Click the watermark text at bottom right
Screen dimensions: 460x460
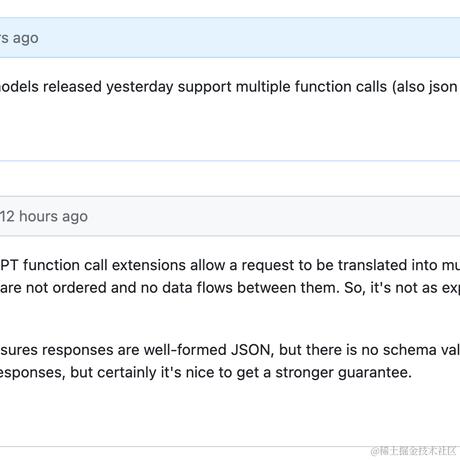click(x=413, y=451)
